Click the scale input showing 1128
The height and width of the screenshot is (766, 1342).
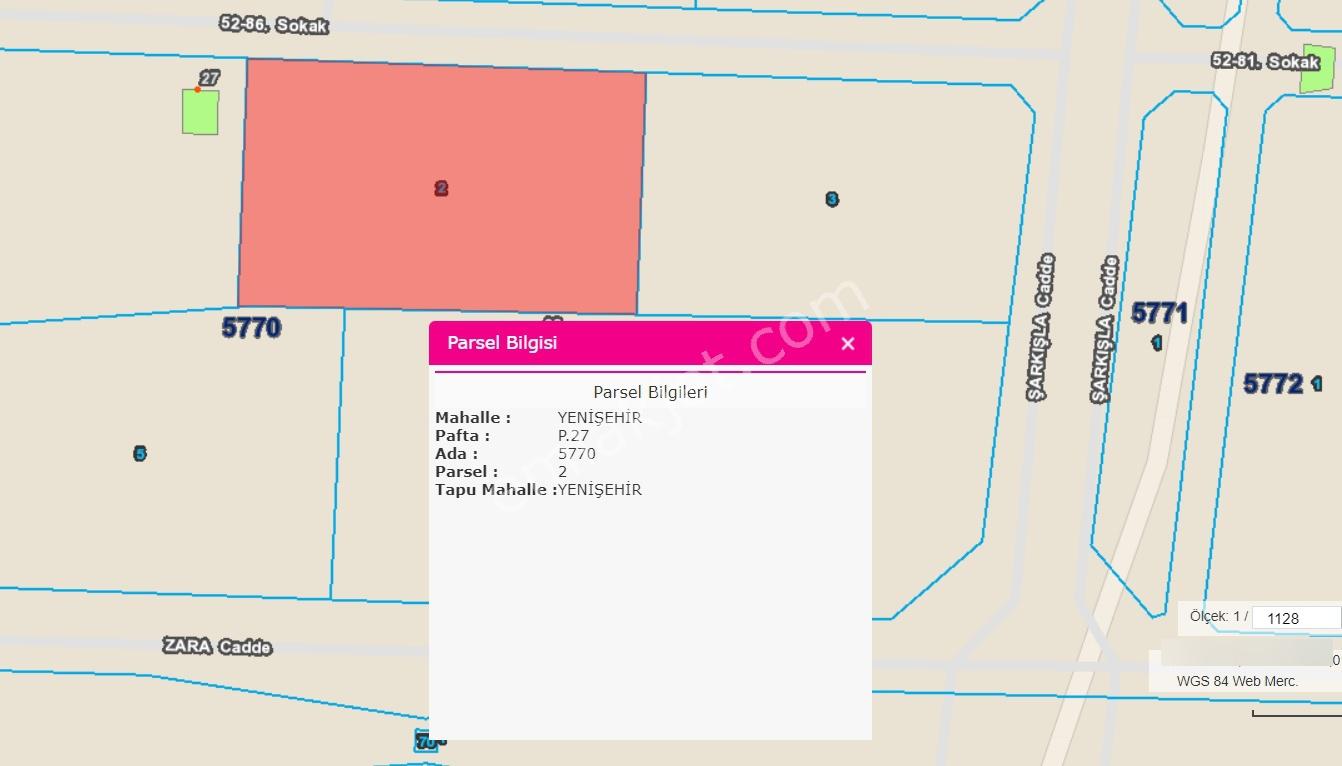(x=1296, y=618)
